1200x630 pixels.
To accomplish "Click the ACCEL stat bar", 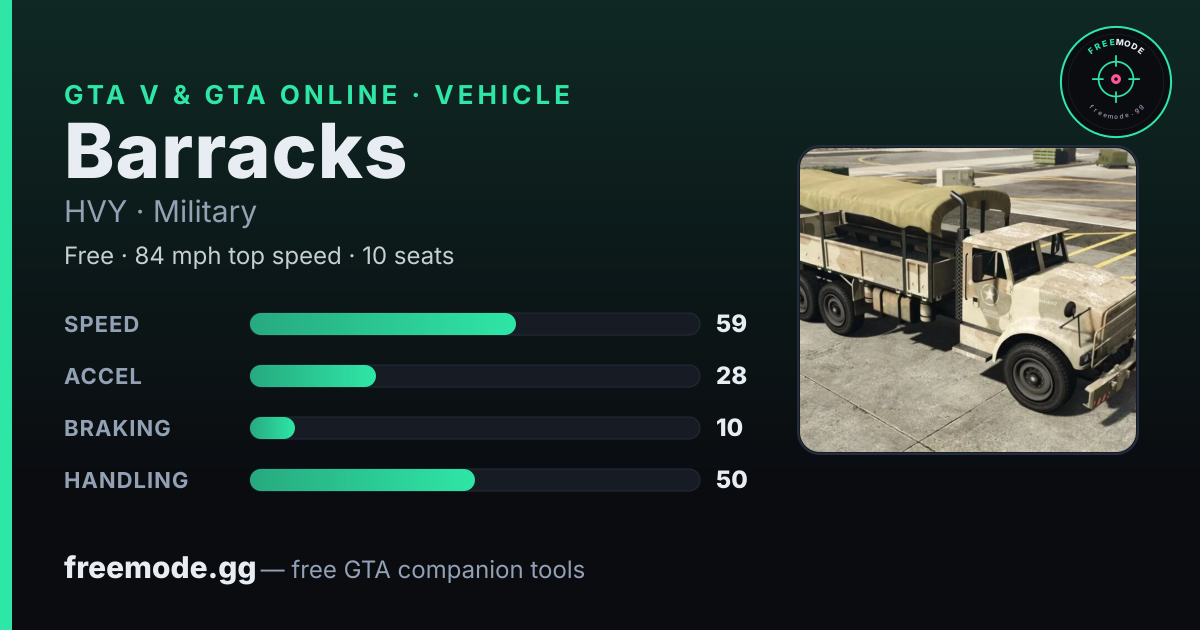I will [474, 376].
